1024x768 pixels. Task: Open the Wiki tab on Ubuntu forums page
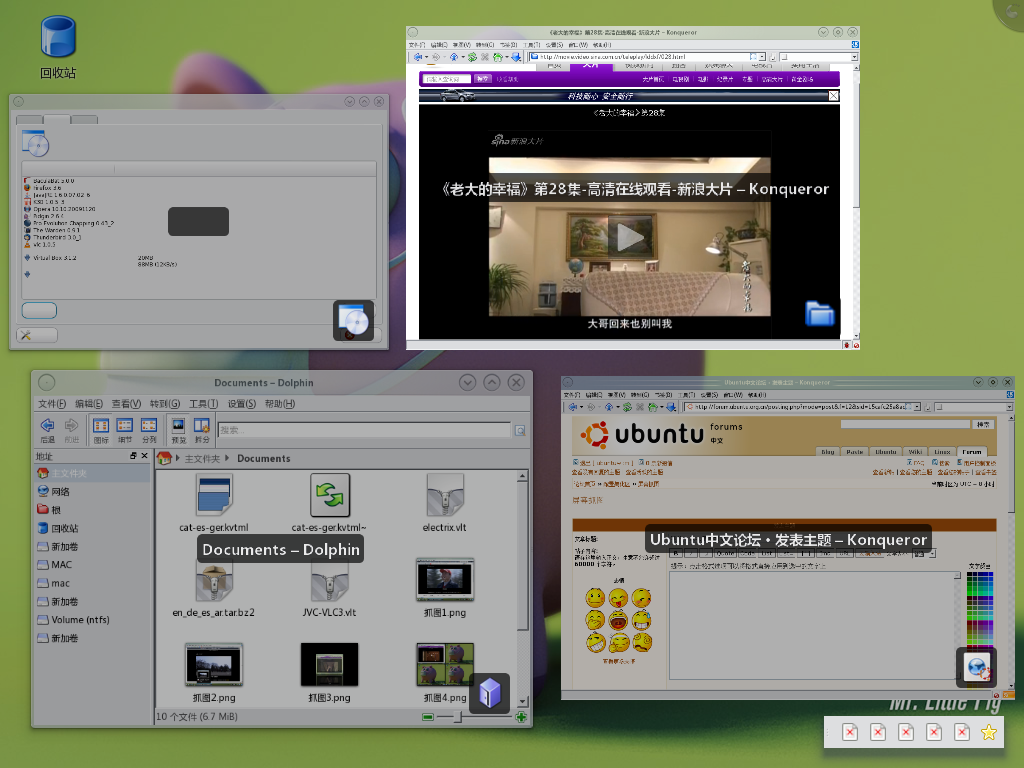click(916, 451)
